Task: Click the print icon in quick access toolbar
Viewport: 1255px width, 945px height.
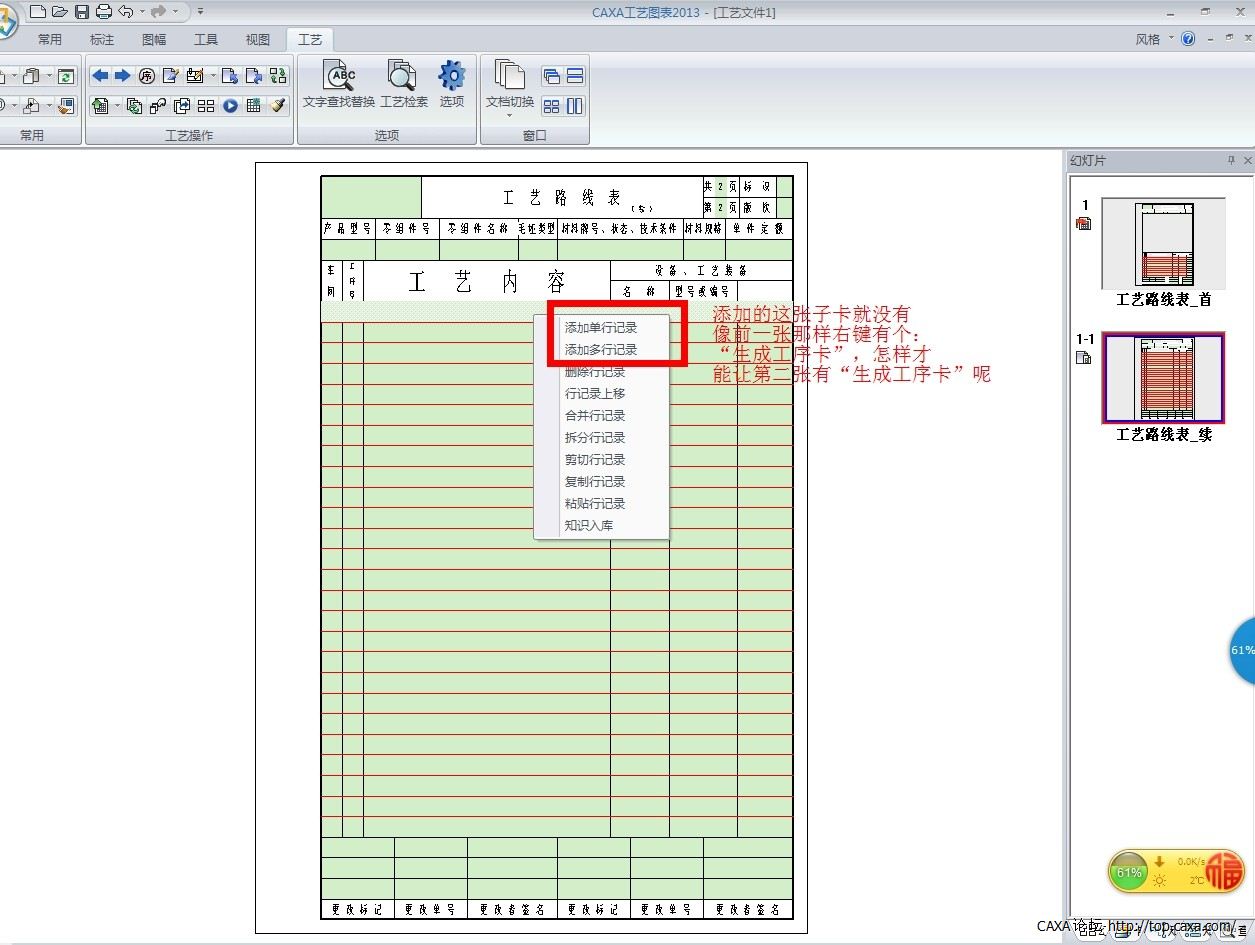Action: point(104,12)
